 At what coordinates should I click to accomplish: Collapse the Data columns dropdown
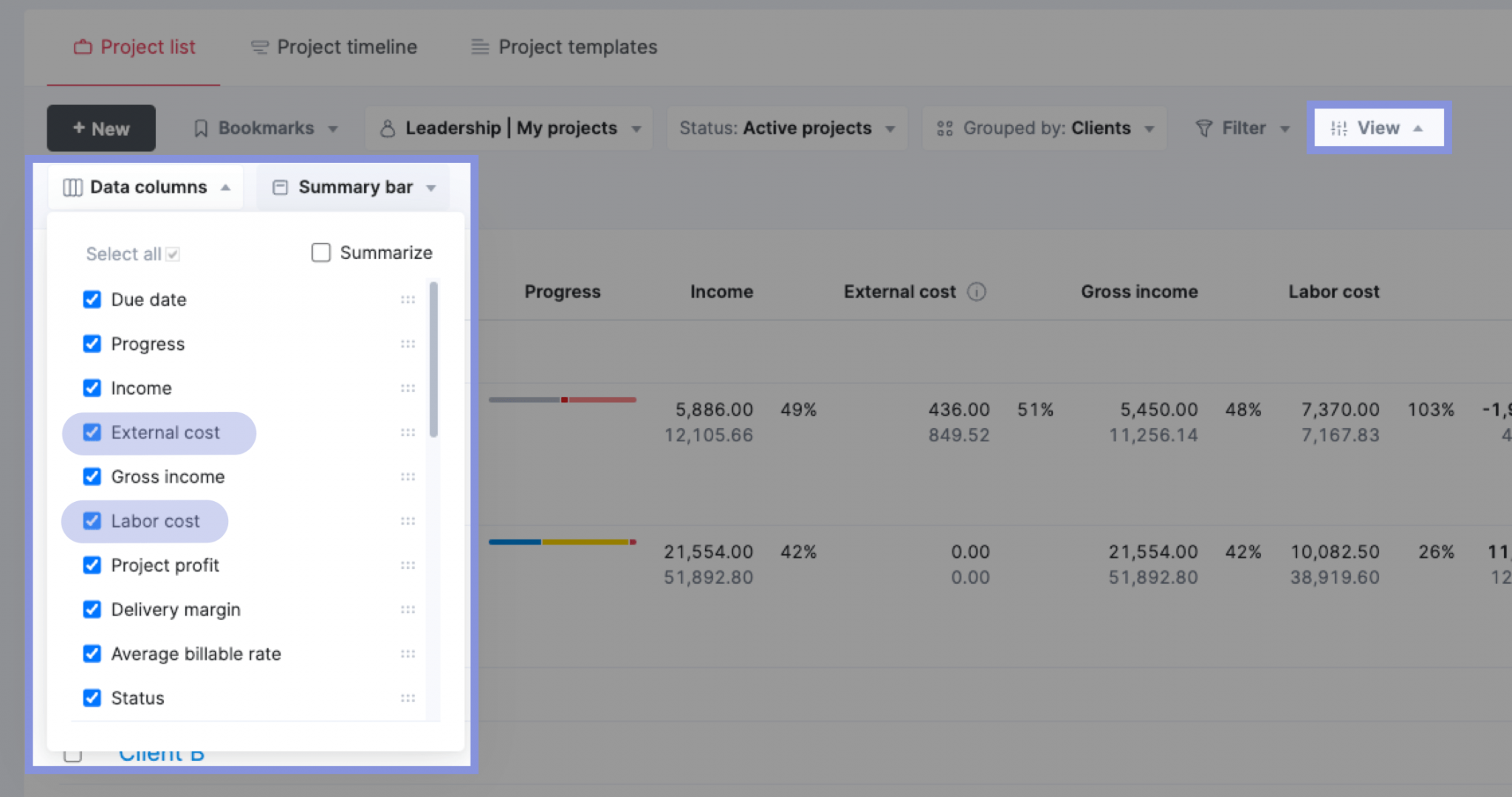pyautogui.click(x=145, y=187)
